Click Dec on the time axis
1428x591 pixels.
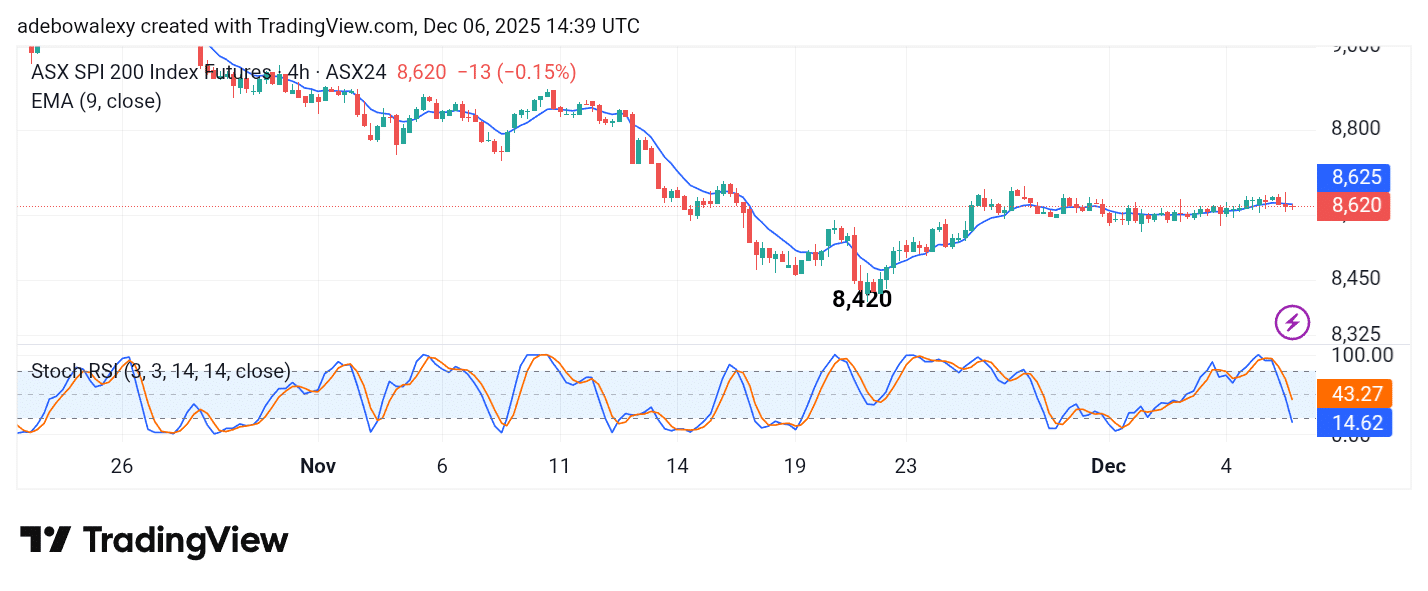(1108, 466)
